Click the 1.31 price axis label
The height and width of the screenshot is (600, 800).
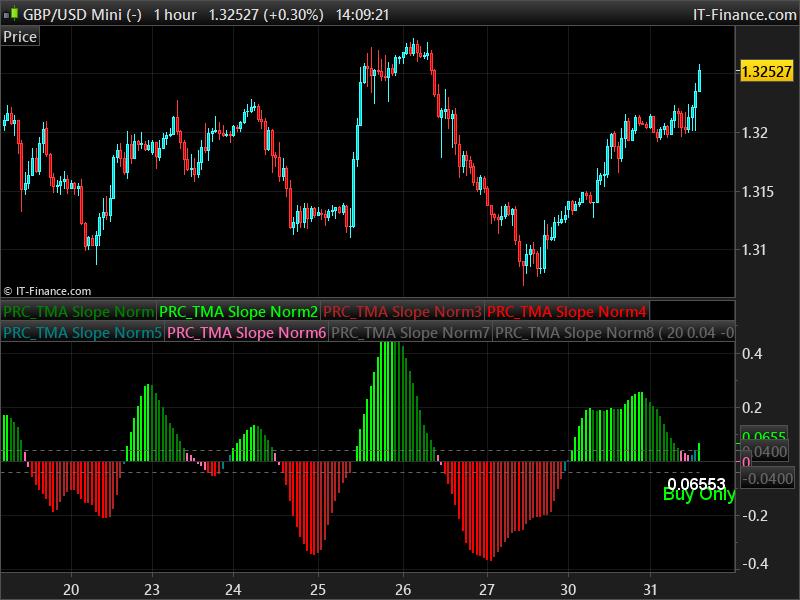point(754,250)
